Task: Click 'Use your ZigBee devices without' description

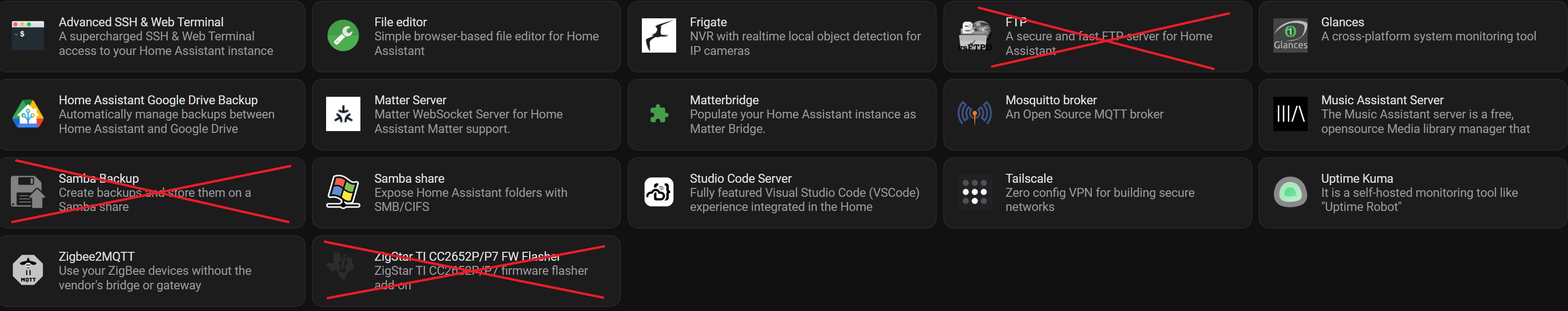Action: [155, 278]
